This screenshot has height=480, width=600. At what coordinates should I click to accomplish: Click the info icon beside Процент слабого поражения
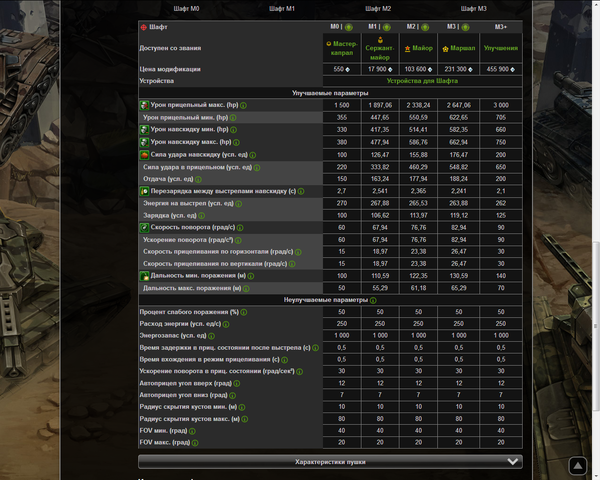click(x=244, y=312)
